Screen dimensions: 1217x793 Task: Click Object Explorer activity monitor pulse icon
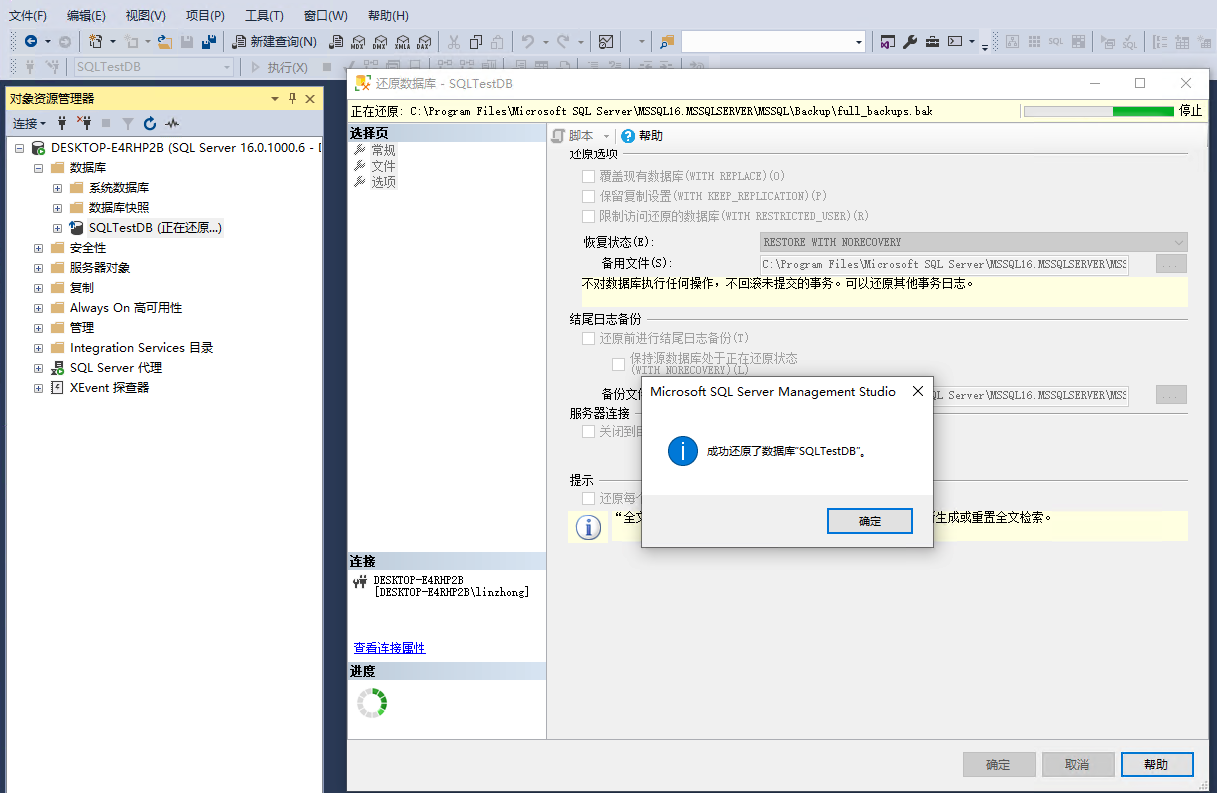click(x=172, y=123)
